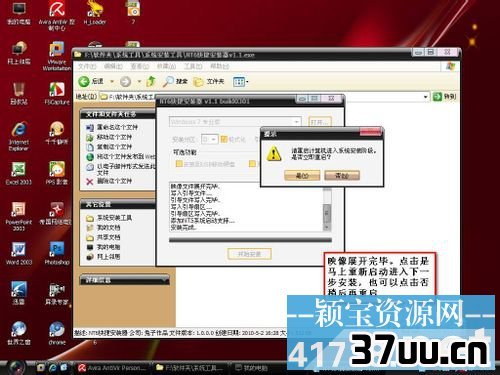The height and width of the screenshot is (375, 500).
Task: Expand the Forward button history dropdown arrow
Action: click(x=139, y=82)
